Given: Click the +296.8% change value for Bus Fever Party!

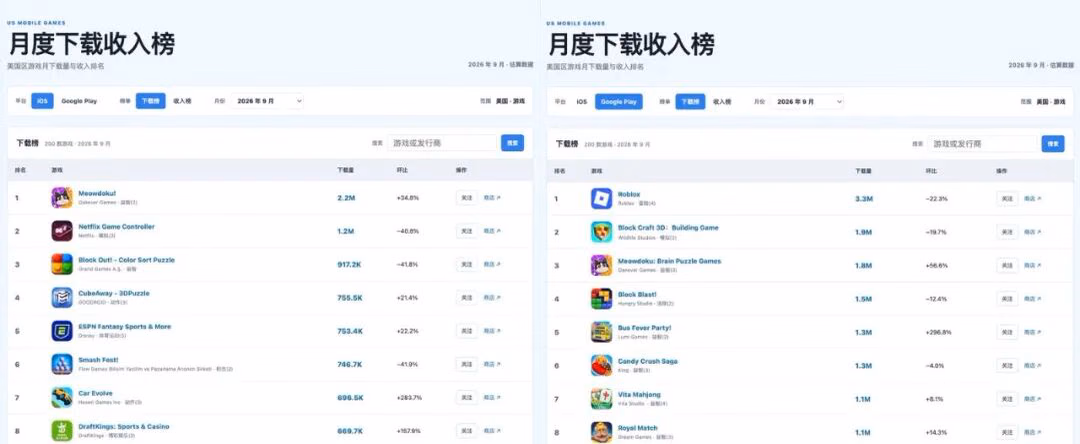Looking at the screenshot, I should 939,332.
